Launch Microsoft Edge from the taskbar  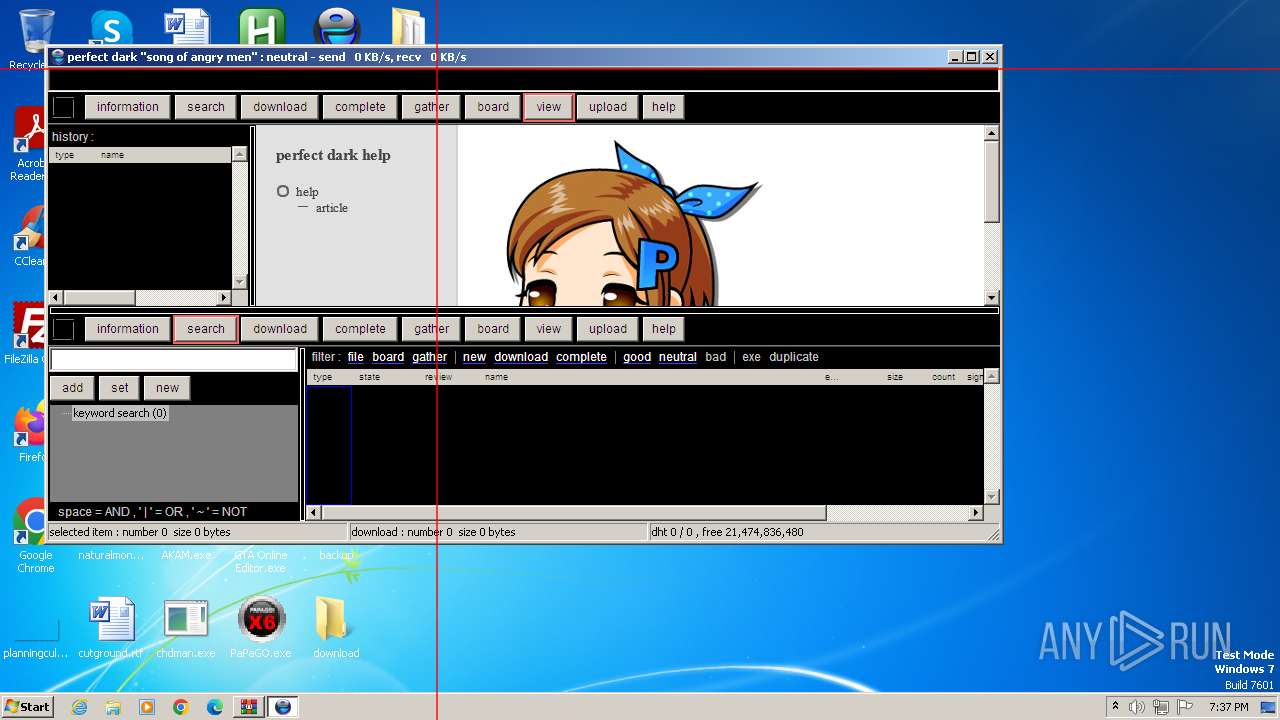(x=215, y=707)
